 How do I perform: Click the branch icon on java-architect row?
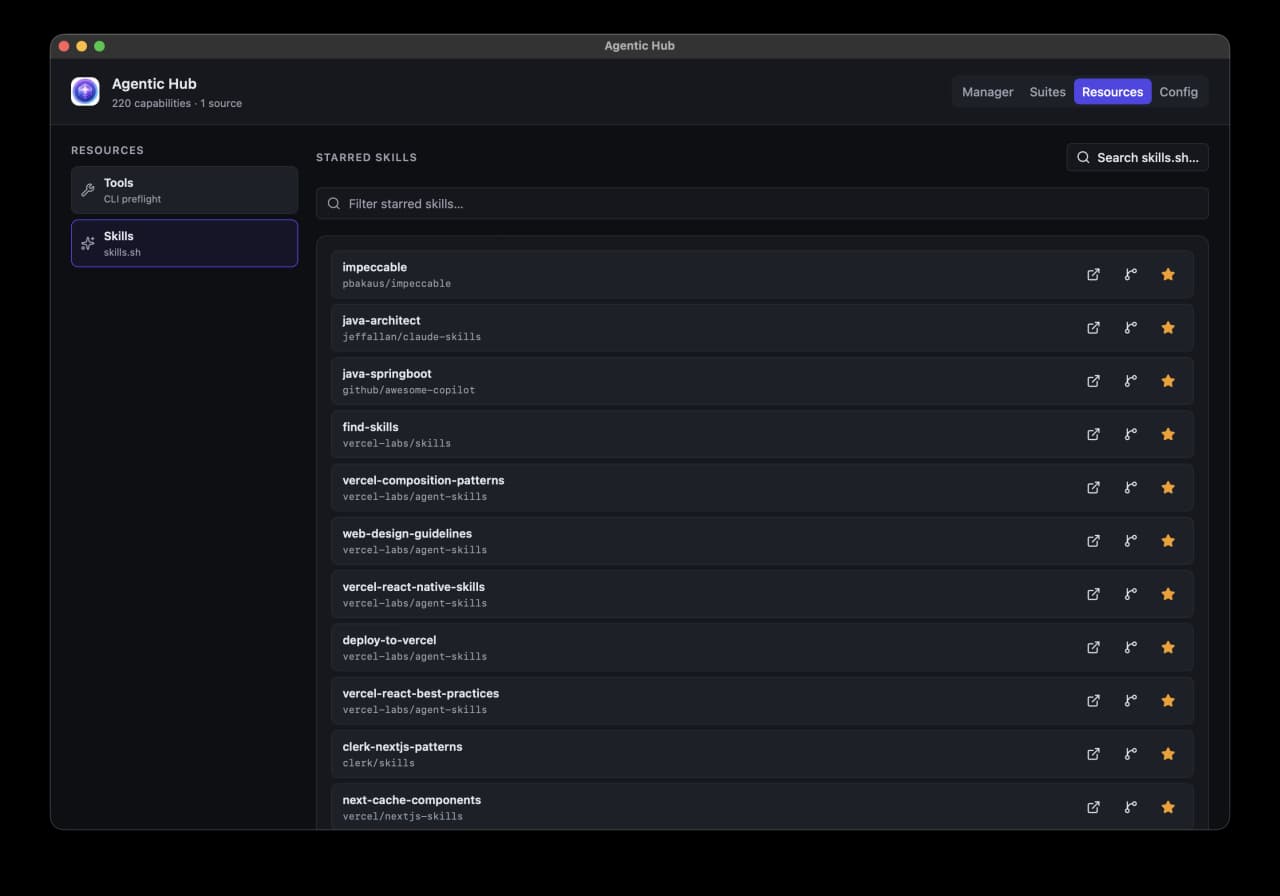[1131, 327]
